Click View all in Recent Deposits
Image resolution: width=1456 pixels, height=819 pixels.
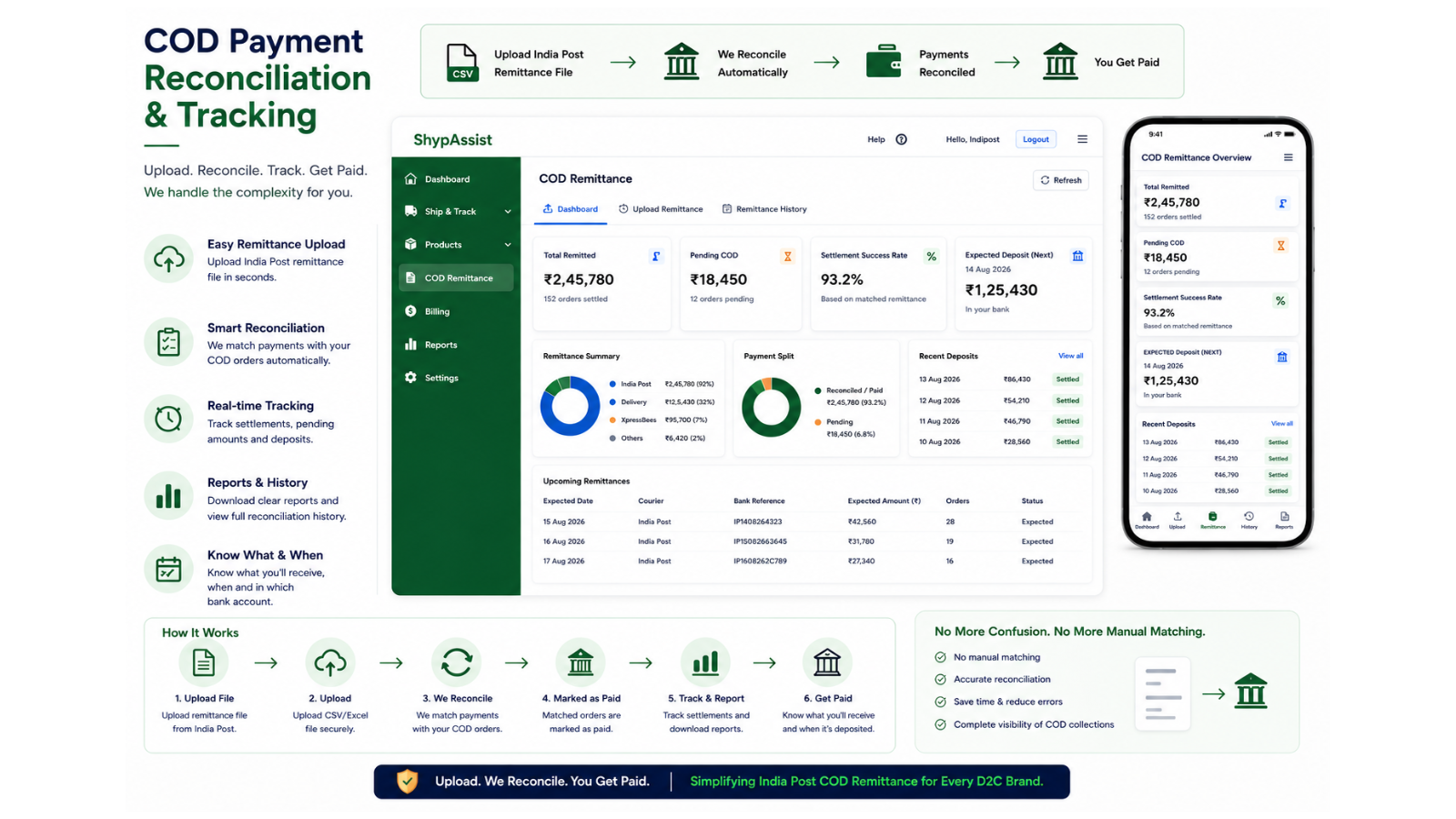(x=1070, y=356)
